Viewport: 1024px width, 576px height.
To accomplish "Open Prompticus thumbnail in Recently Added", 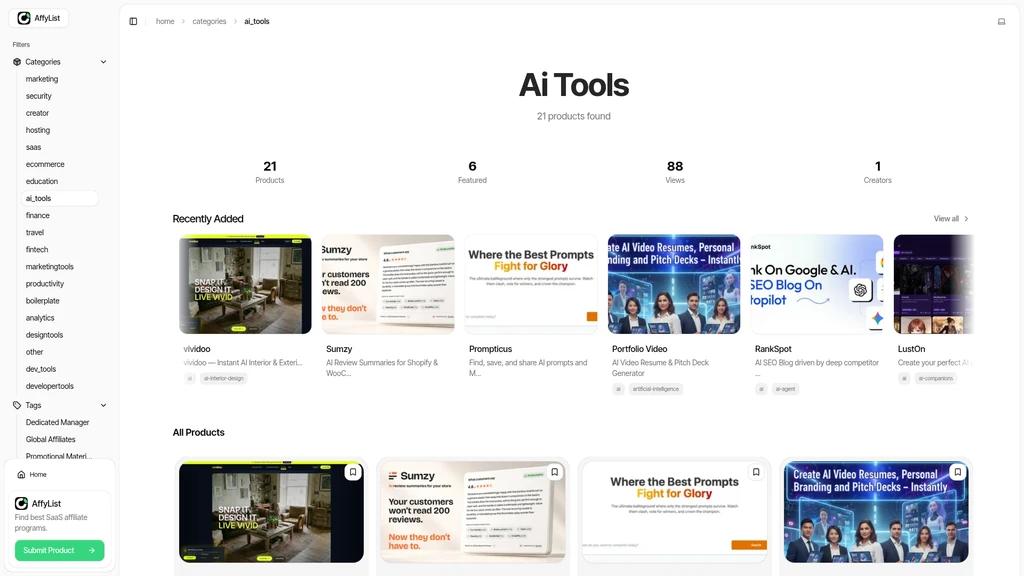I will pos(531,284).
